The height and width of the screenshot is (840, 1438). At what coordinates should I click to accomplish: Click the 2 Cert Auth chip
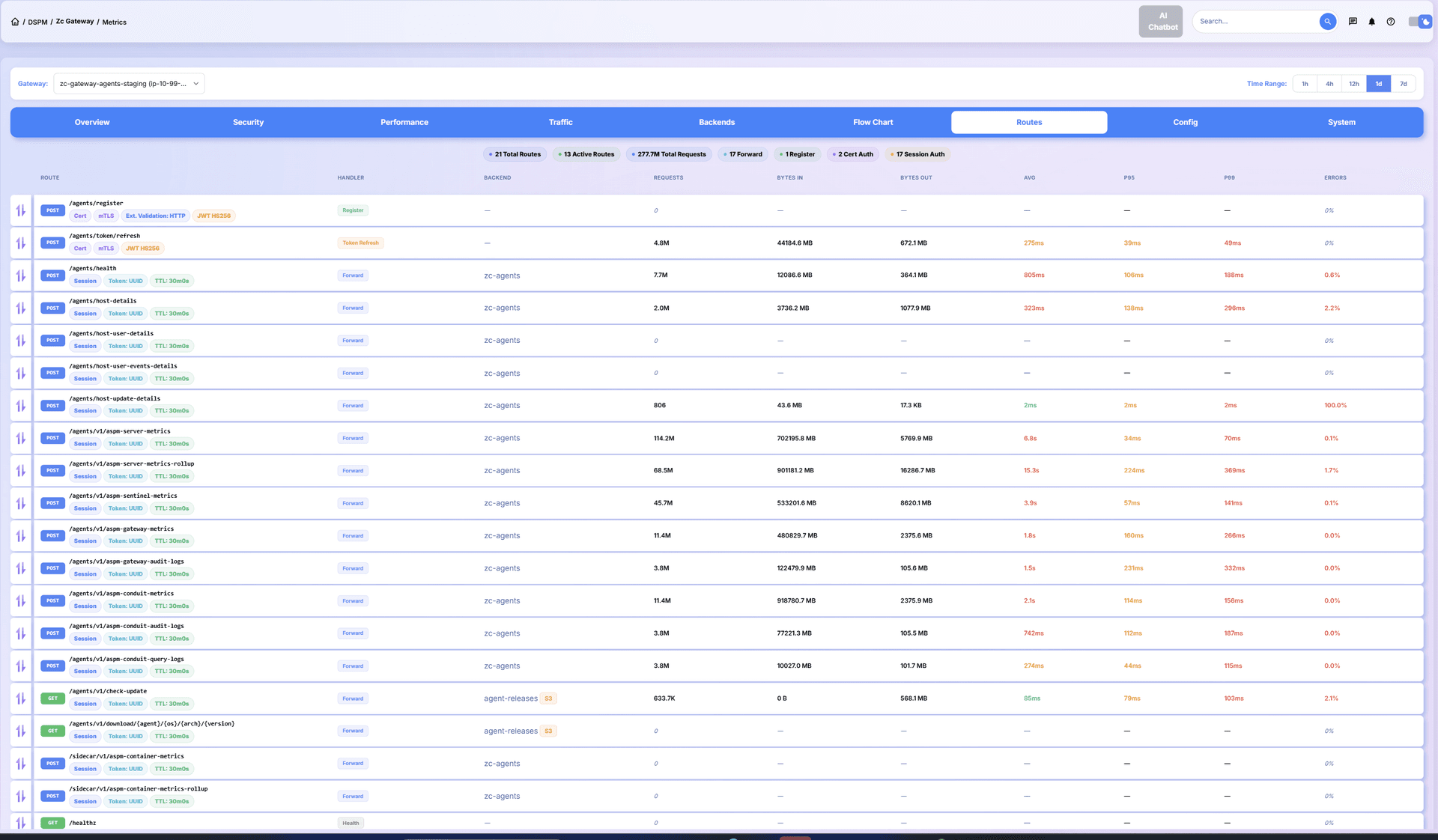(x=852, y=154)
